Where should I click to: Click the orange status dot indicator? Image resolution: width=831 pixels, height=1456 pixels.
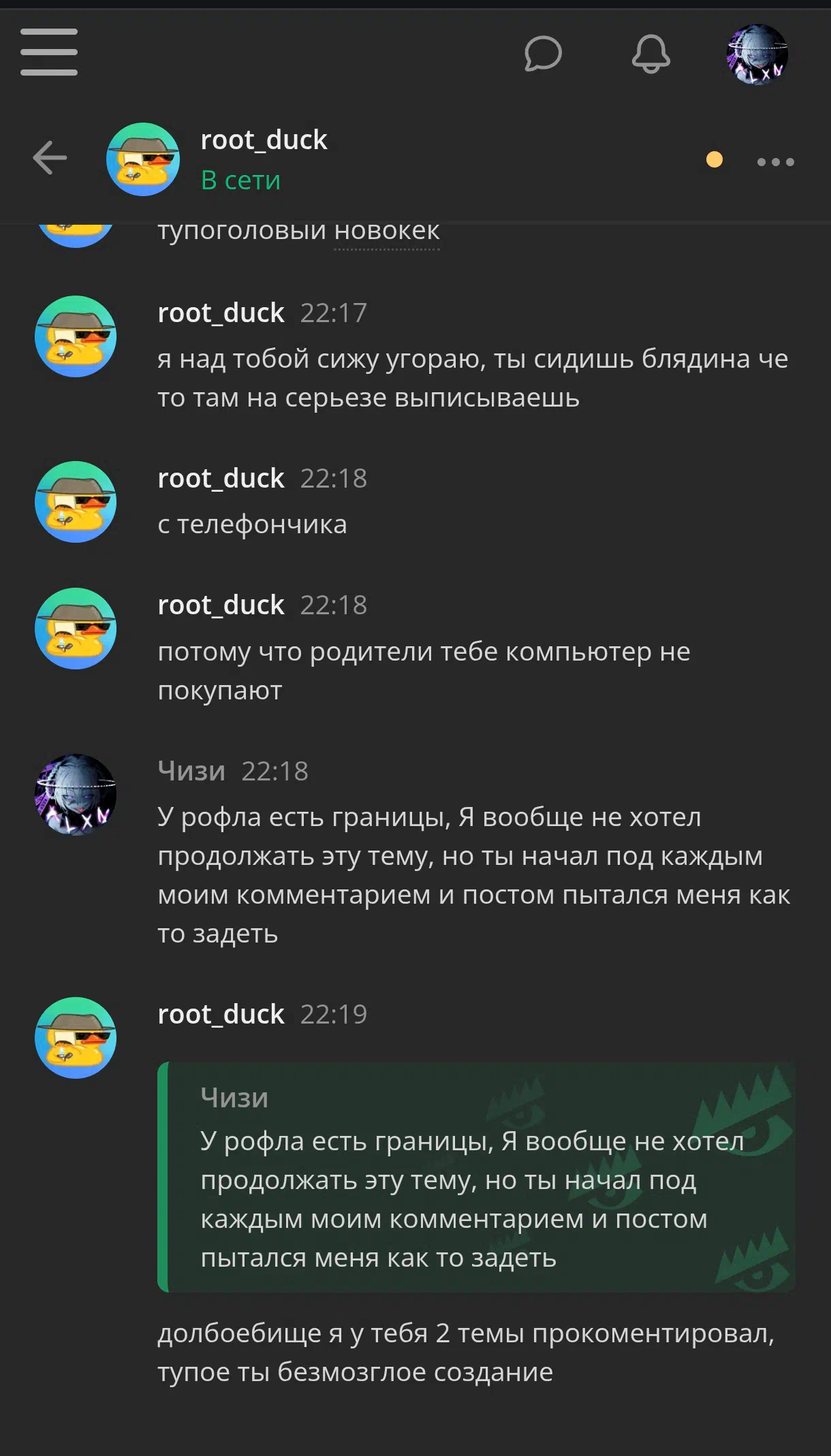click(x=715, y=159)
